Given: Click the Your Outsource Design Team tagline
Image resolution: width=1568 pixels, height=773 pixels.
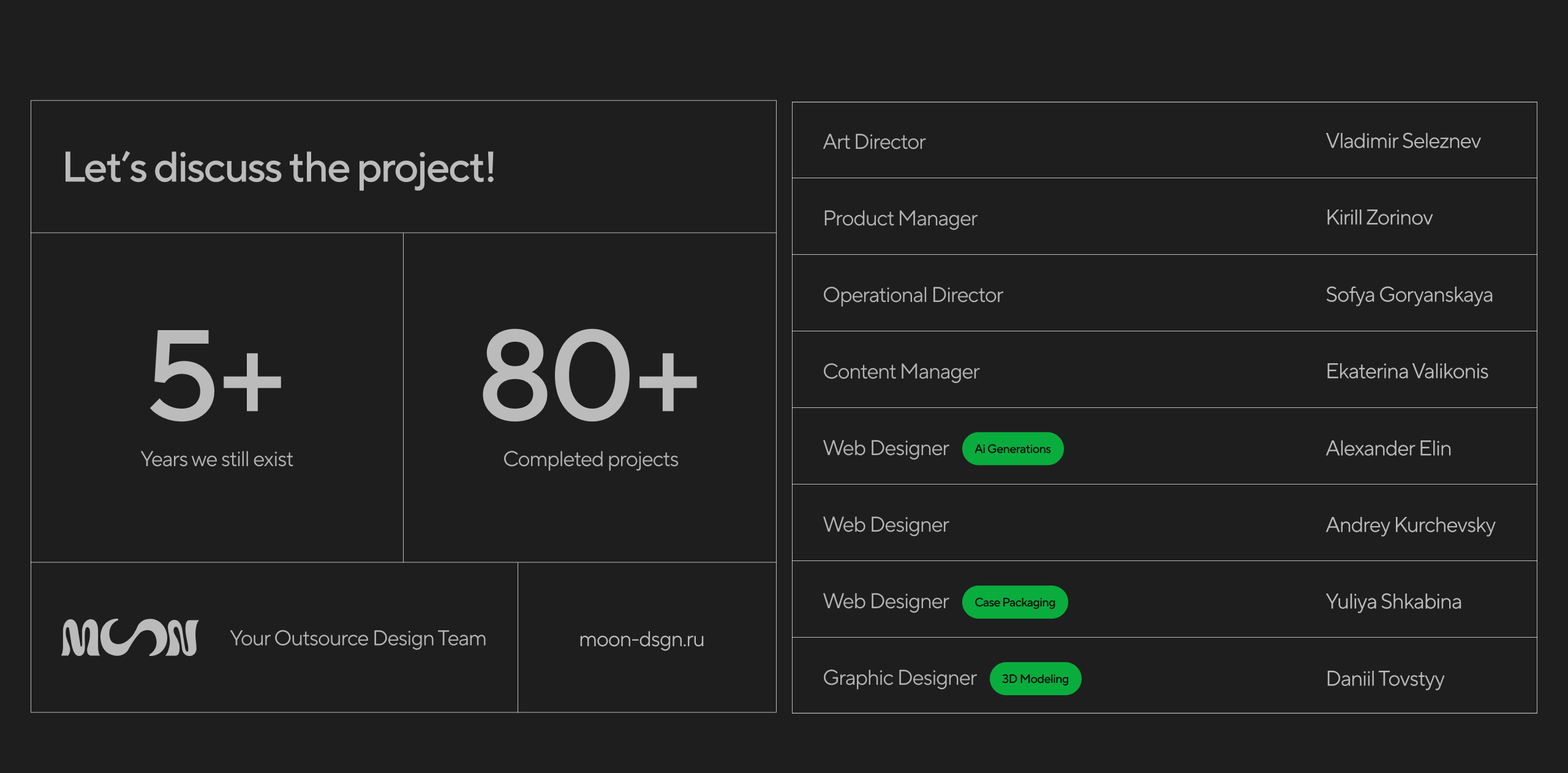Looking at the screenshot, I should pos(358,639).
